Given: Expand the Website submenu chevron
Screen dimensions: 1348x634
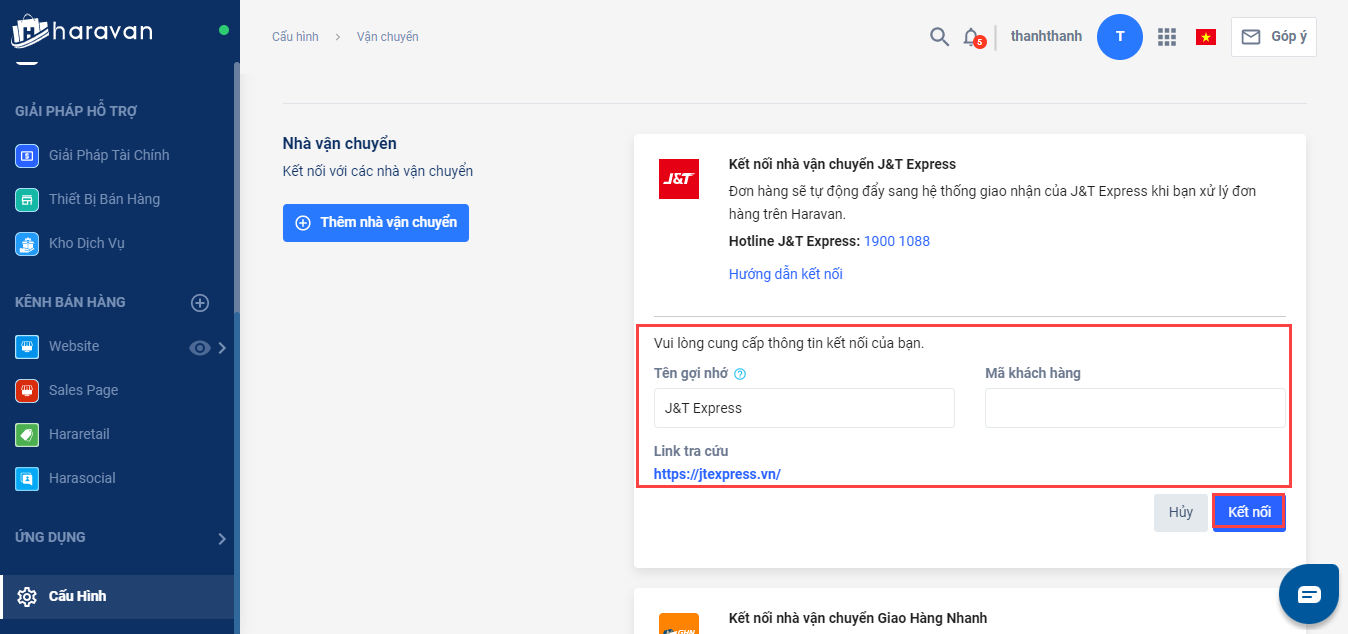Looking at the screenshot, I should (222, 347).
